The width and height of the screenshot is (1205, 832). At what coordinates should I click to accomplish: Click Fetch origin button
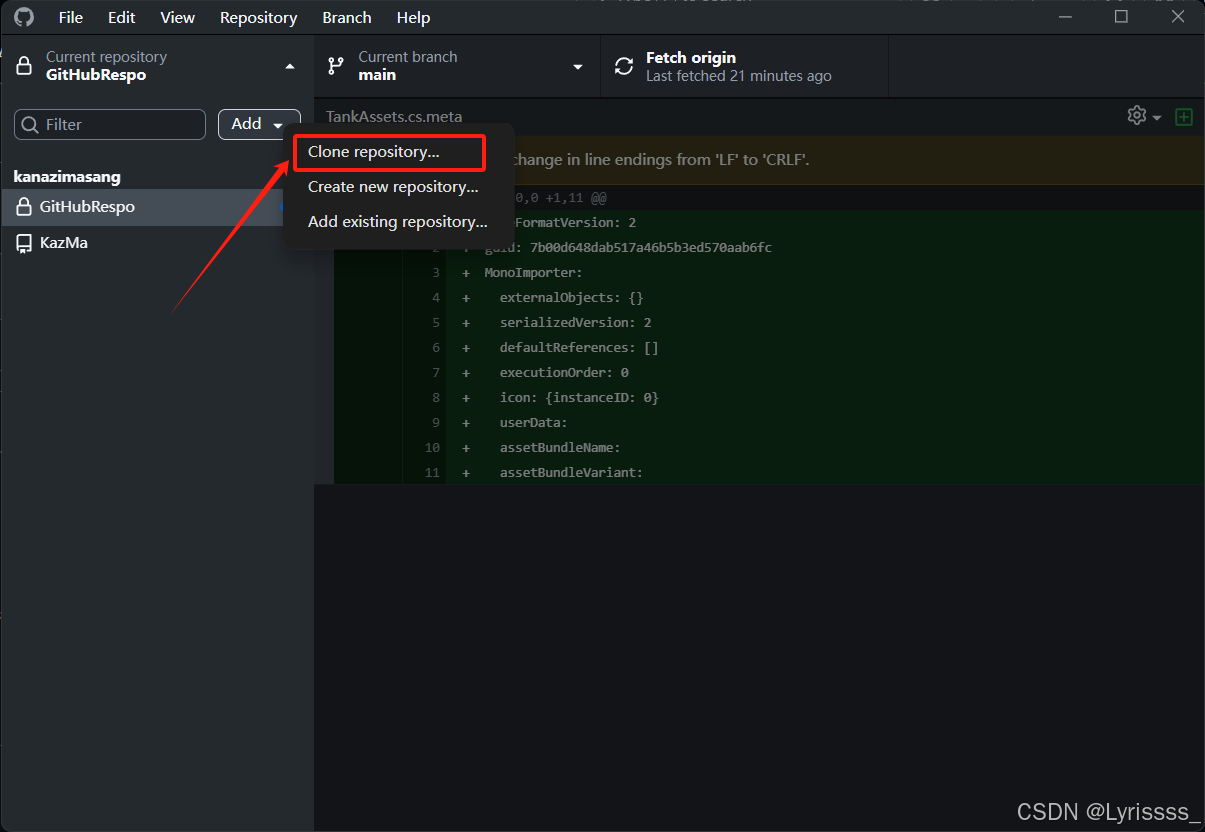(744, 67)
